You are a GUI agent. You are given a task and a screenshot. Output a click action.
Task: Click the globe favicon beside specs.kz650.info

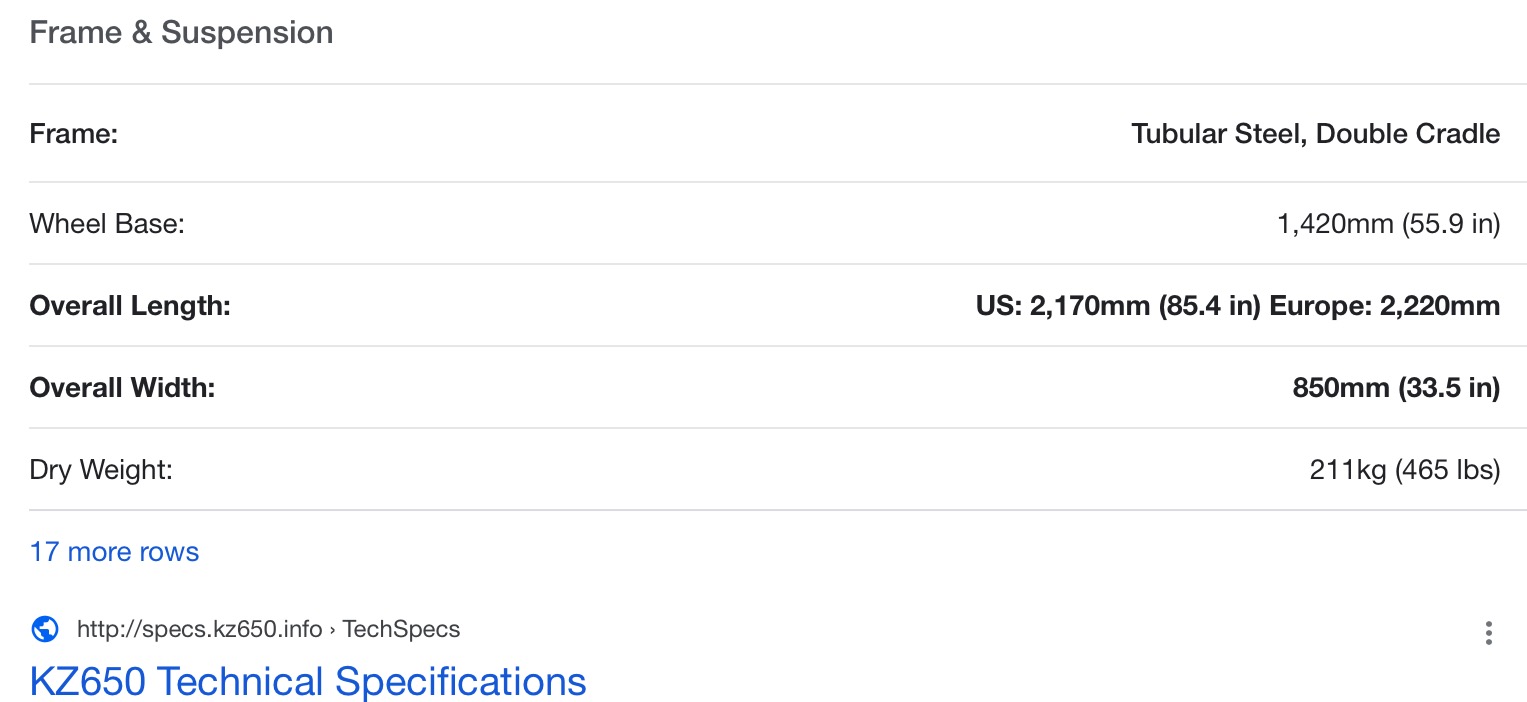coord(45,630)
